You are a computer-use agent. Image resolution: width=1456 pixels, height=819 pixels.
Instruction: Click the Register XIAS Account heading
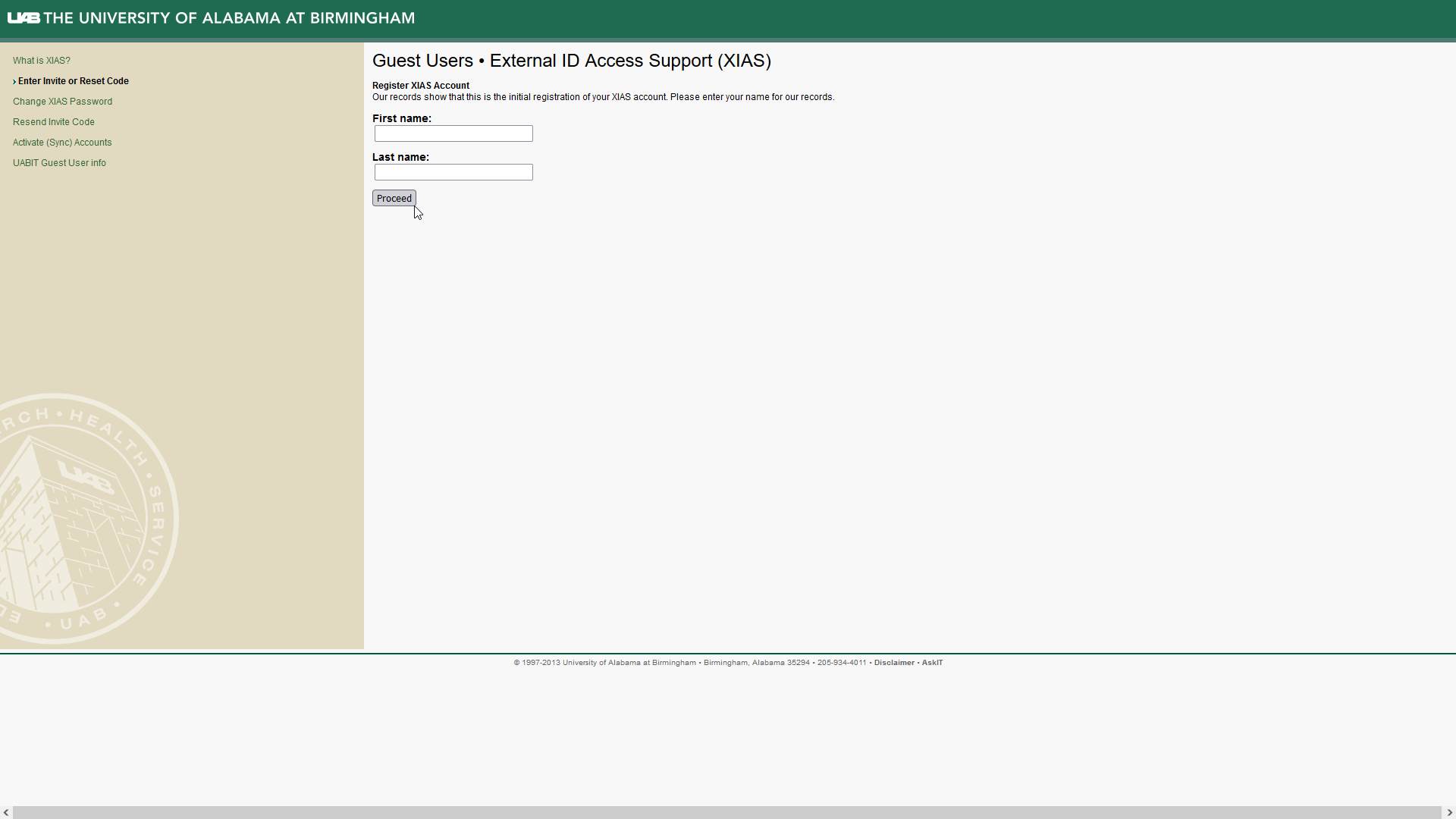tap(421, 86)
